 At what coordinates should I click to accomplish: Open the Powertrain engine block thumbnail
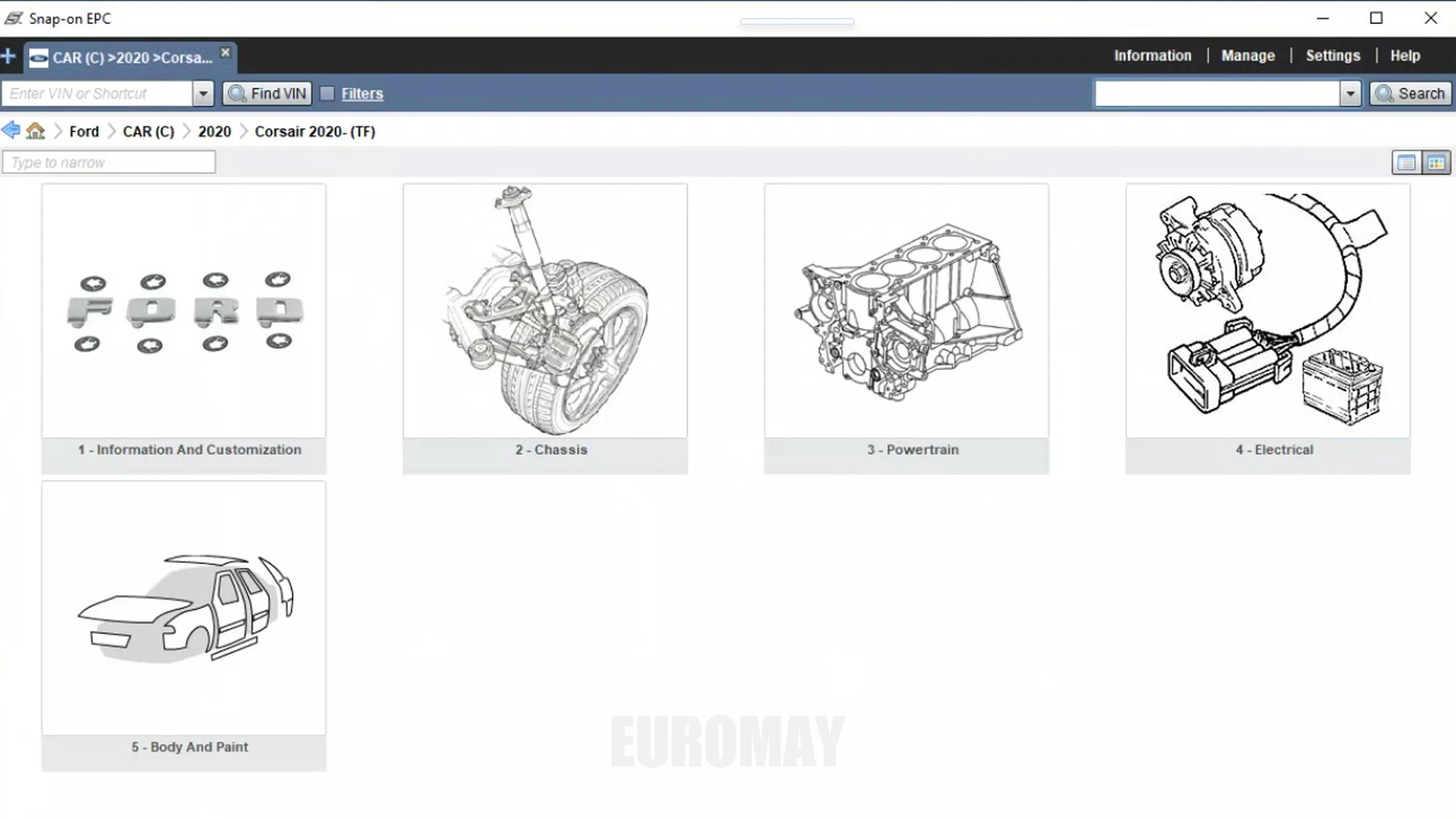tap(906, 311)
